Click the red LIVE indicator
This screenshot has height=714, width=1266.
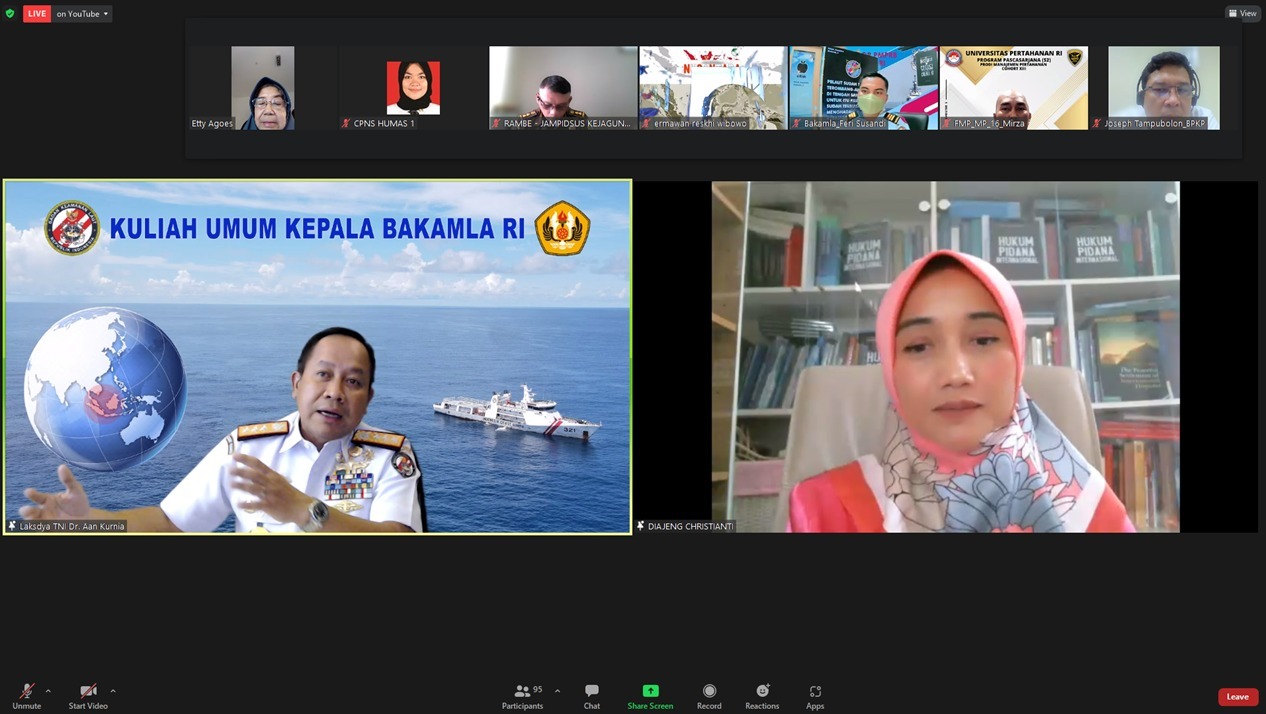37,14
